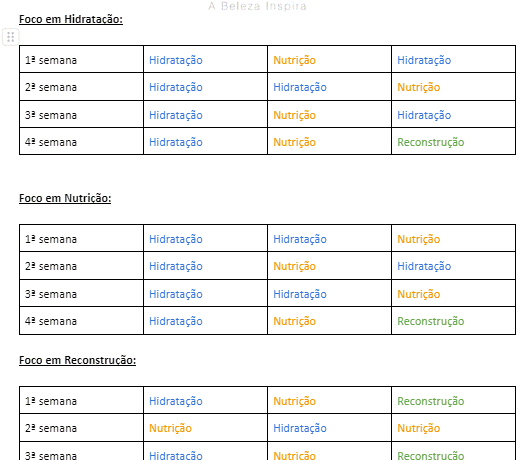
Task: Click '3ª semana' cell in Nutrição table
Action: [81, 293]
